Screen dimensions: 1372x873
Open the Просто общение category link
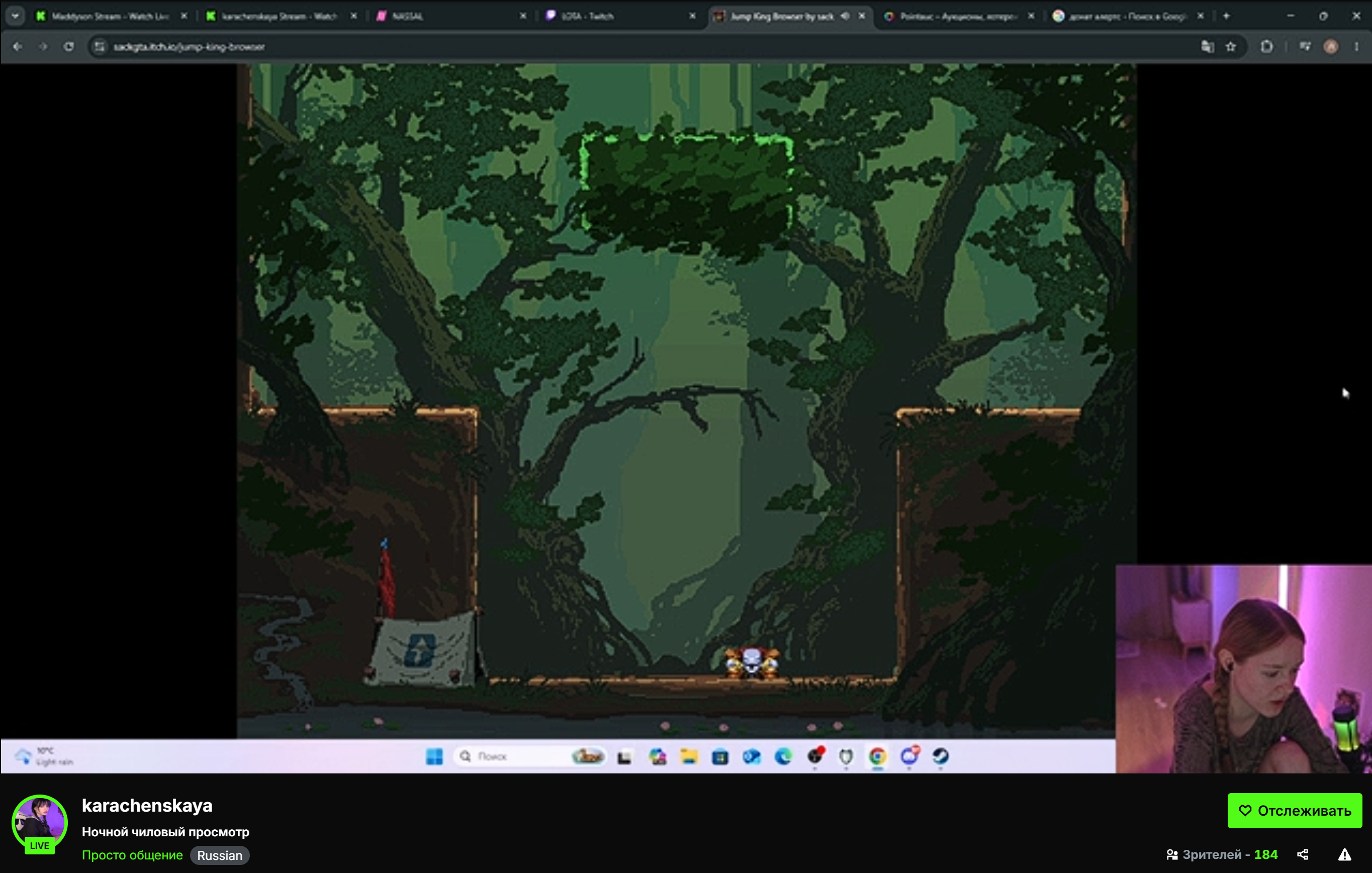132,855
